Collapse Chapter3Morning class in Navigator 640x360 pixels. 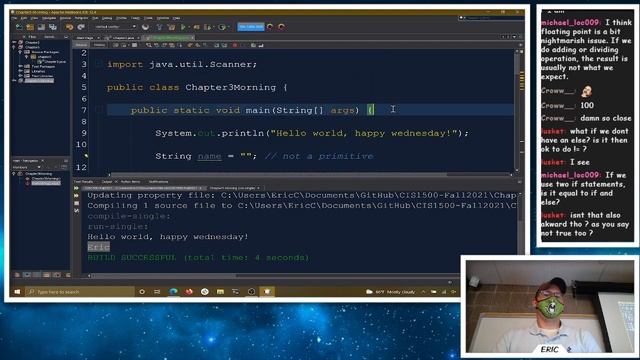pyautogui.click(x=14, y=174)
